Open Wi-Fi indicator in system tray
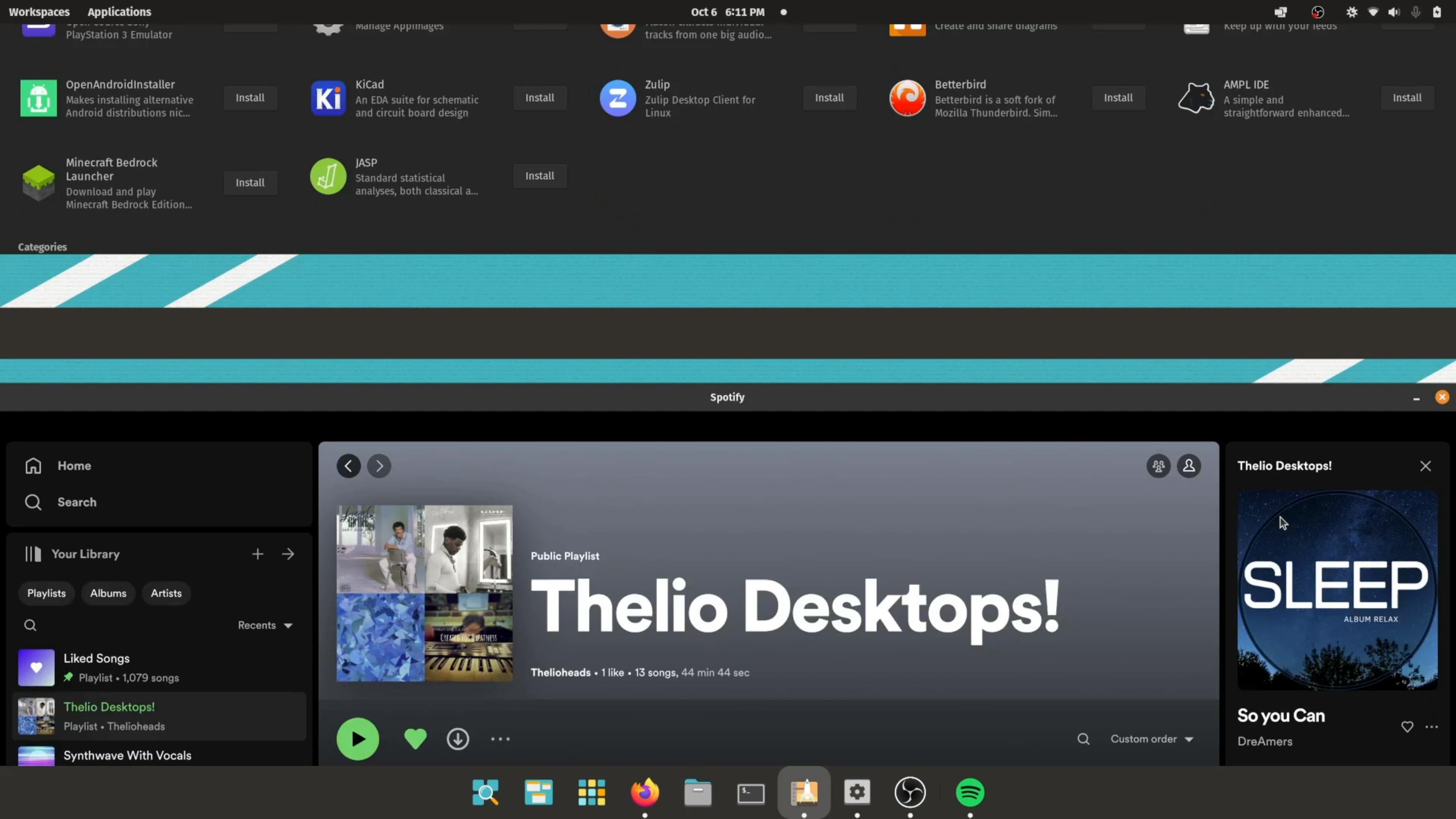The width and height of the screenshot is (1456, 819). coord(1373,12)
